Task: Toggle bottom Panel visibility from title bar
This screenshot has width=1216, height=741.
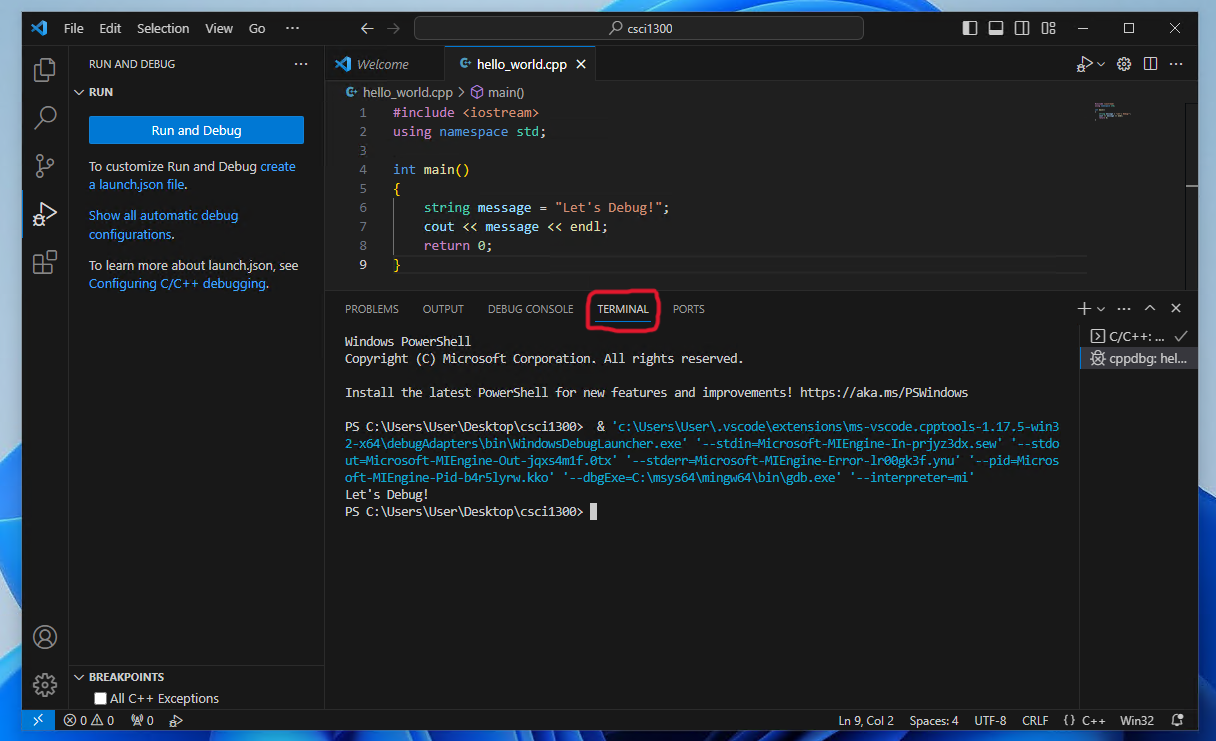Action: (x=994, y=28)
